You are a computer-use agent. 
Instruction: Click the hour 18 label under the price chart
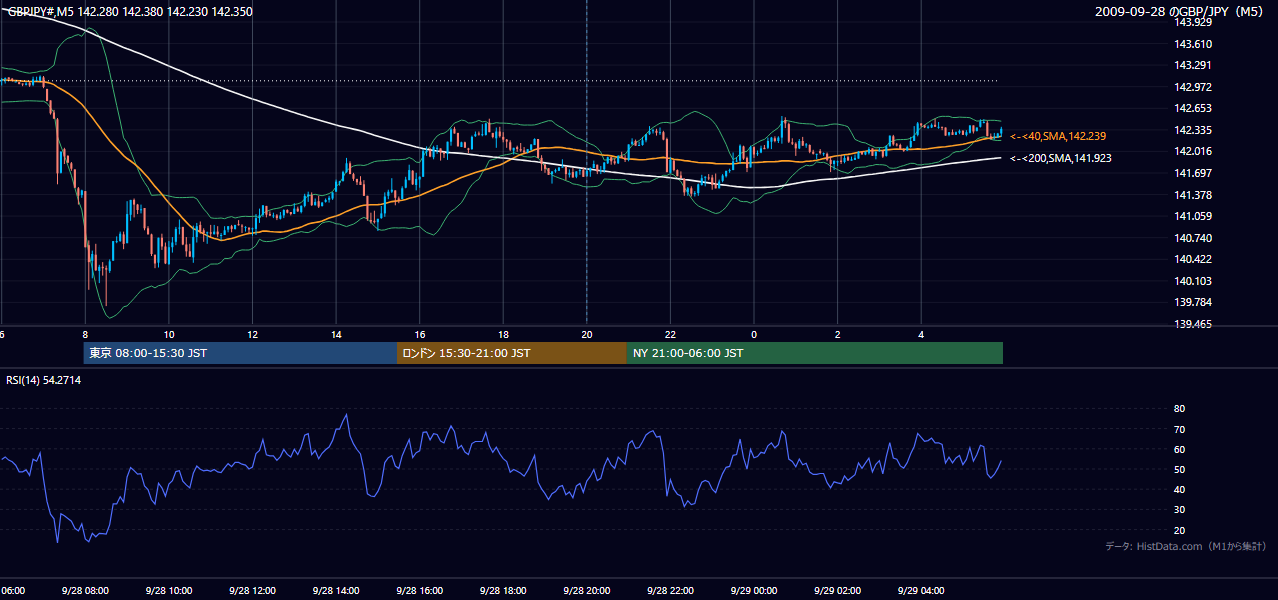pos(503,335)
